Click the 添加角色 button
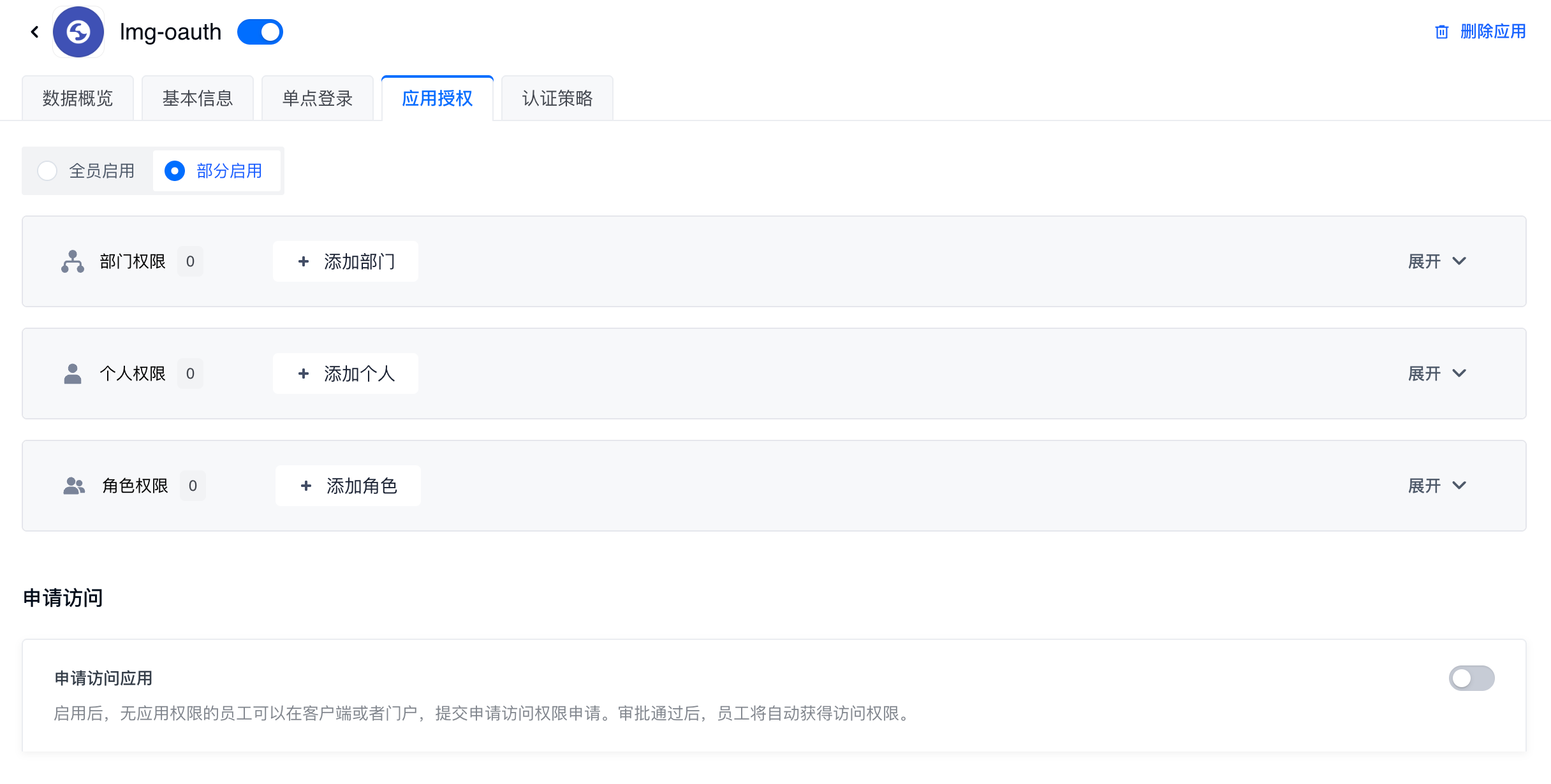 pyautogui.click(x=348, y=486)
